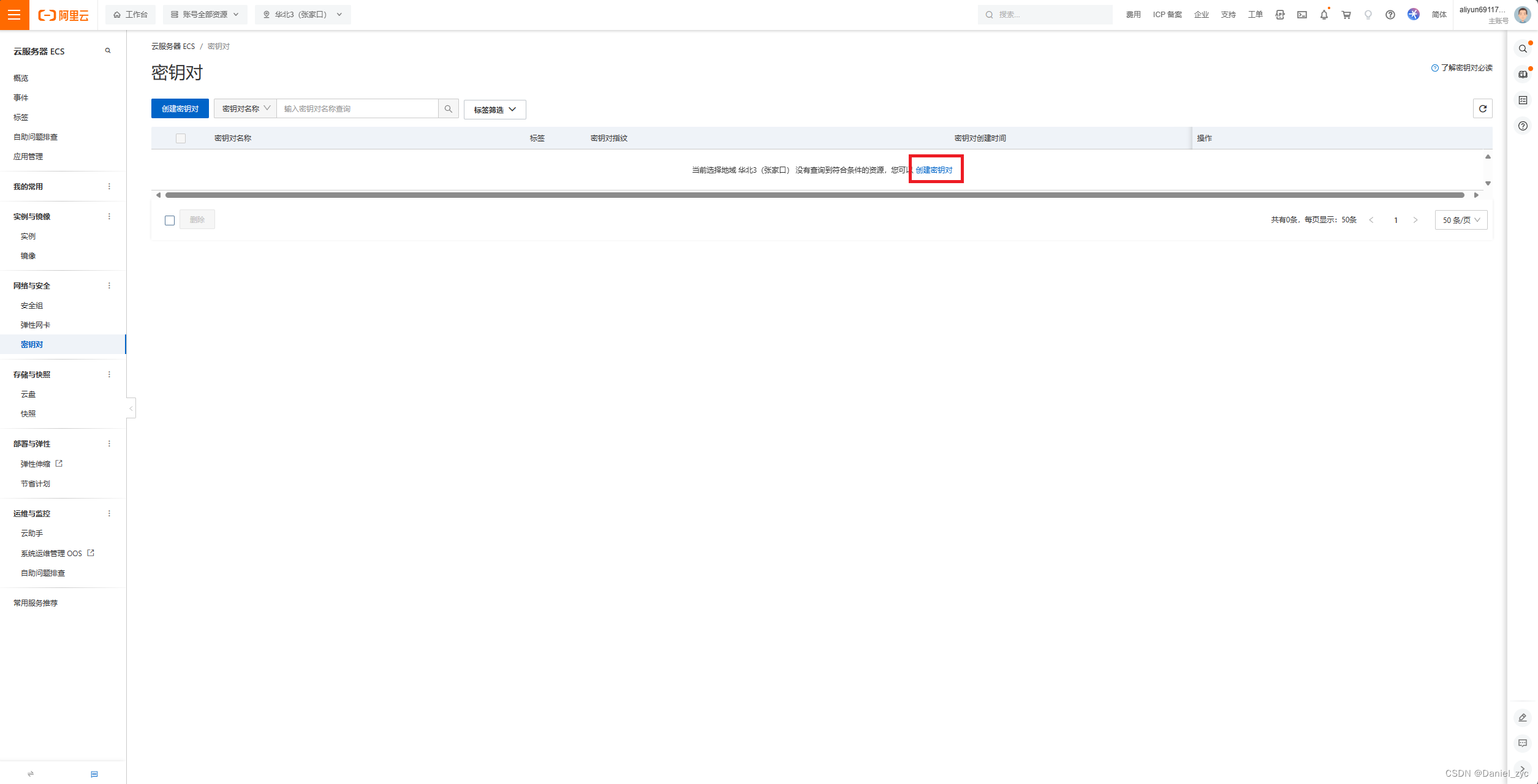Click the horizontal table scrollbar
Image resolution: width=1538 pixels, height=784 pixels.
pyautogui.click(x=814, y=195)
